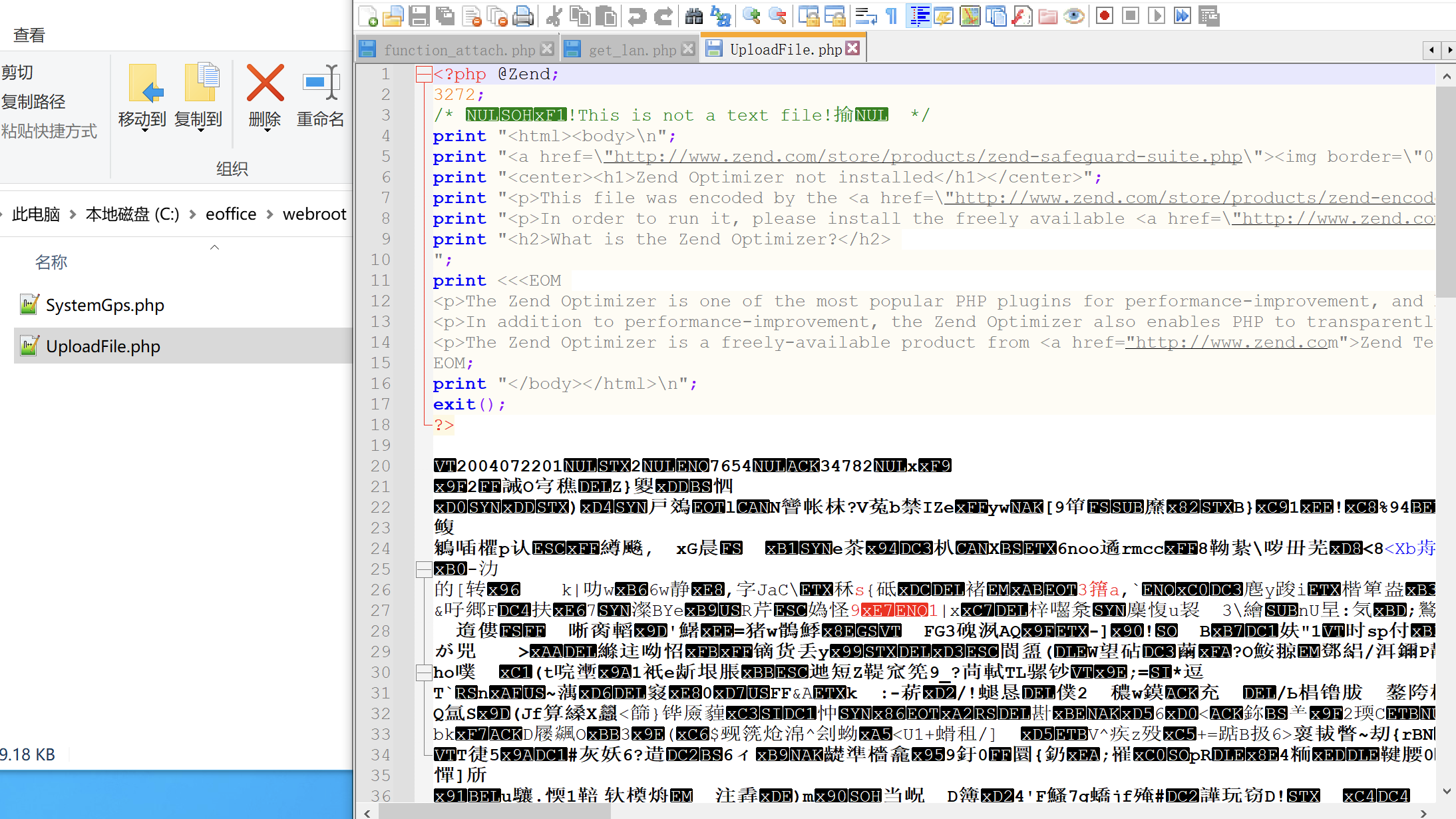Start macro recording with red dot icon
The image size is (1456, 819).
[1105, 15]
